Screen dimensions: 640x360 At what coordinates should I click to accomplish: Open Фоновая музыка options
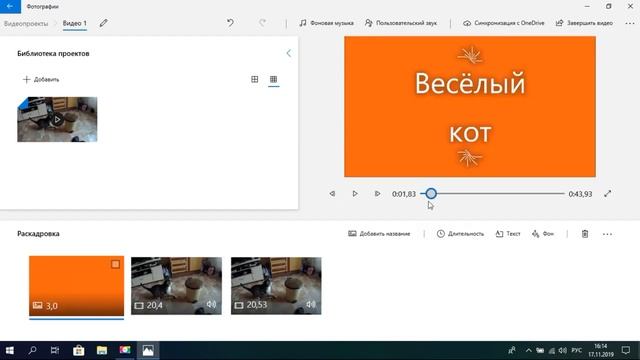click(x=327, y=23)
